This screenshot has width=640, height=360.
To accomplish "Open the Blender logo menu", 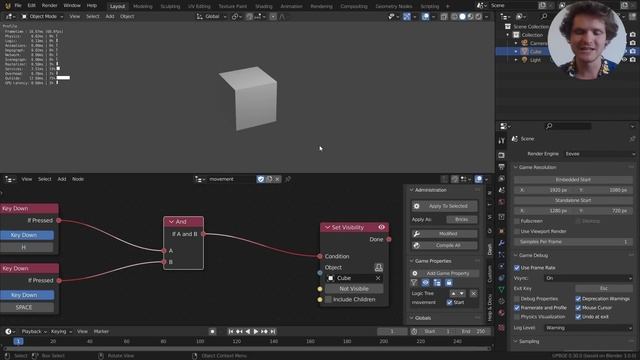I will click(x=7, y=6).
